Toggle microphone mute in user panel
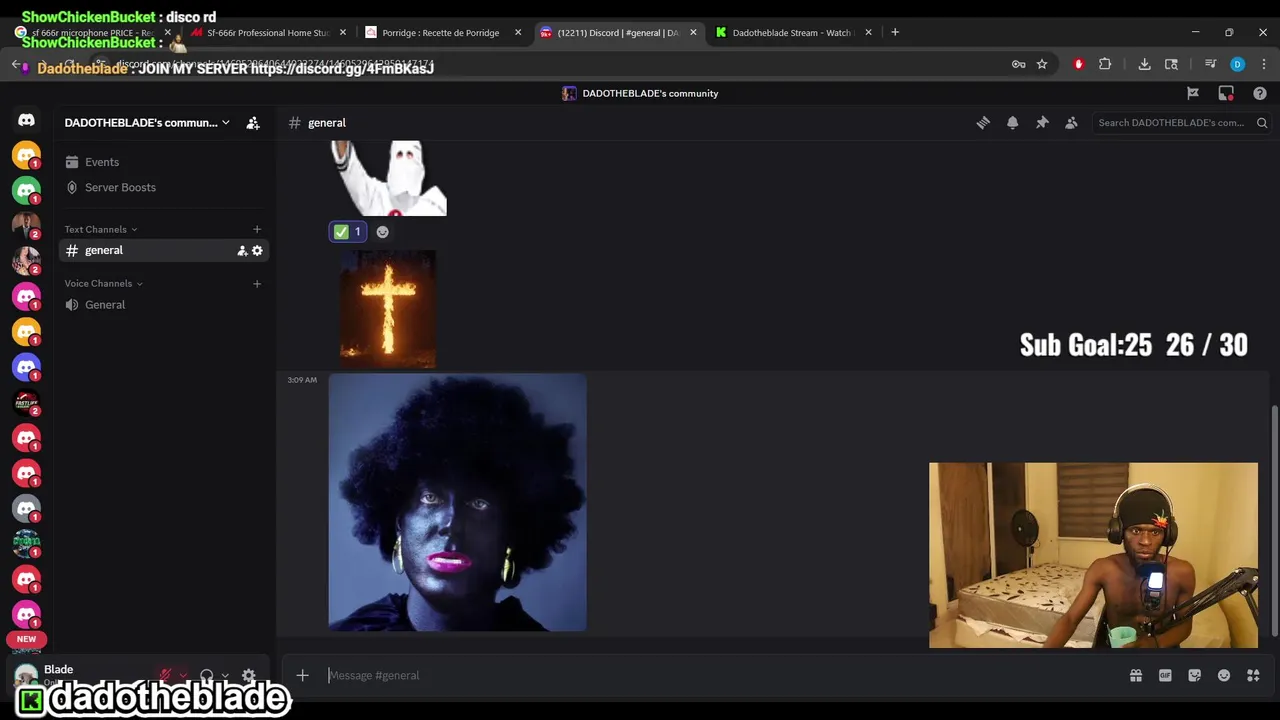 point(166,676)
